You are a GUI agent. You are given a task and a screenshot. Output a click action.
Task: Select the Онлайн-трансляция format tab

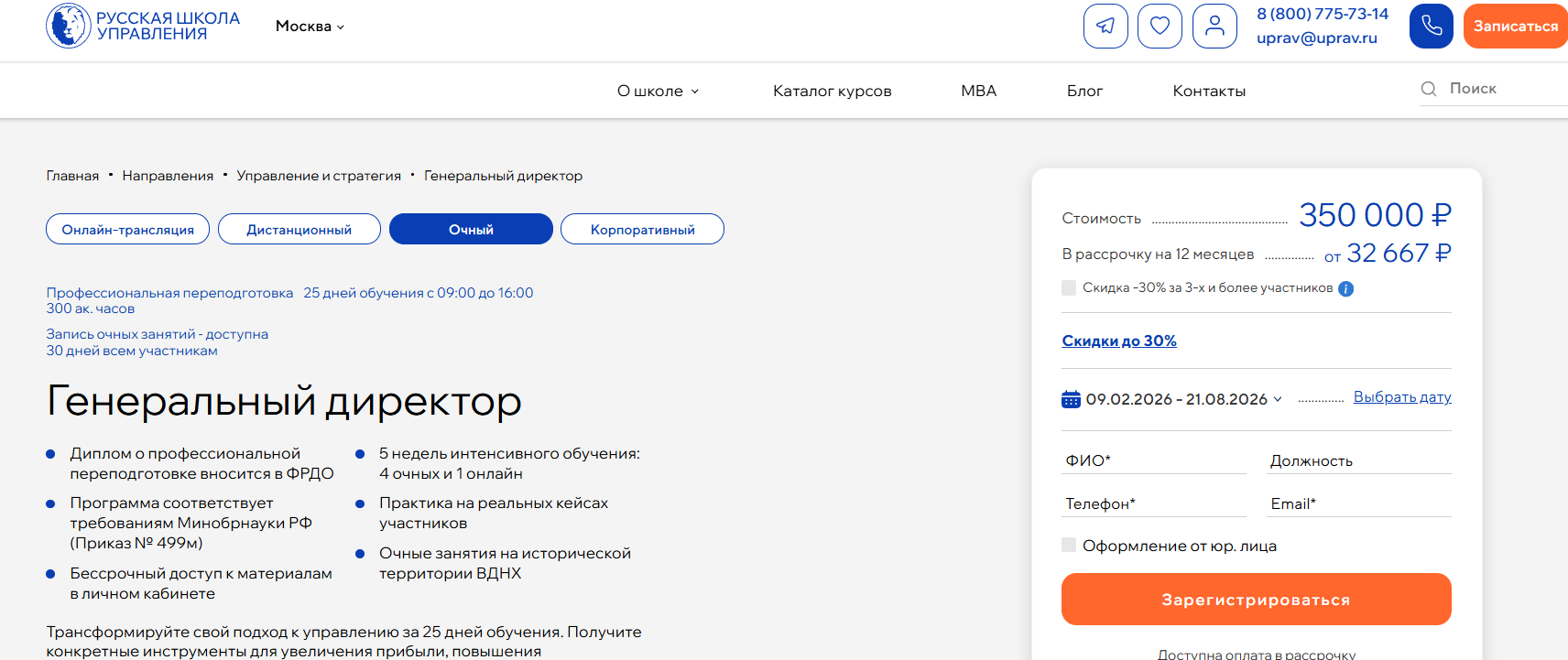[127, 230]
